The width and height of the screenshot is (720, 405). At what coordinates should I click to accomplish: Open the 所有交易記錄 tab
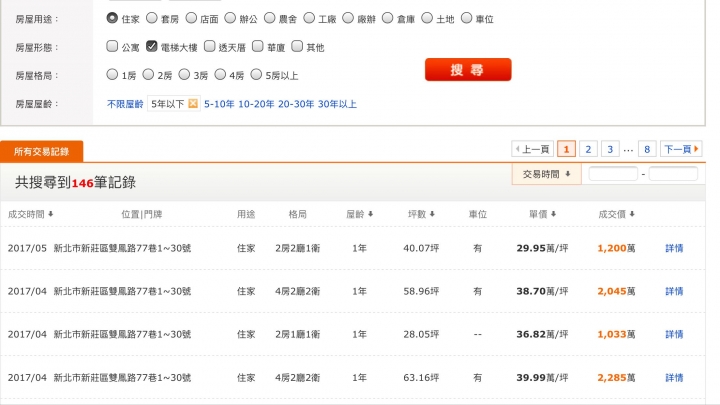point(42,152)
